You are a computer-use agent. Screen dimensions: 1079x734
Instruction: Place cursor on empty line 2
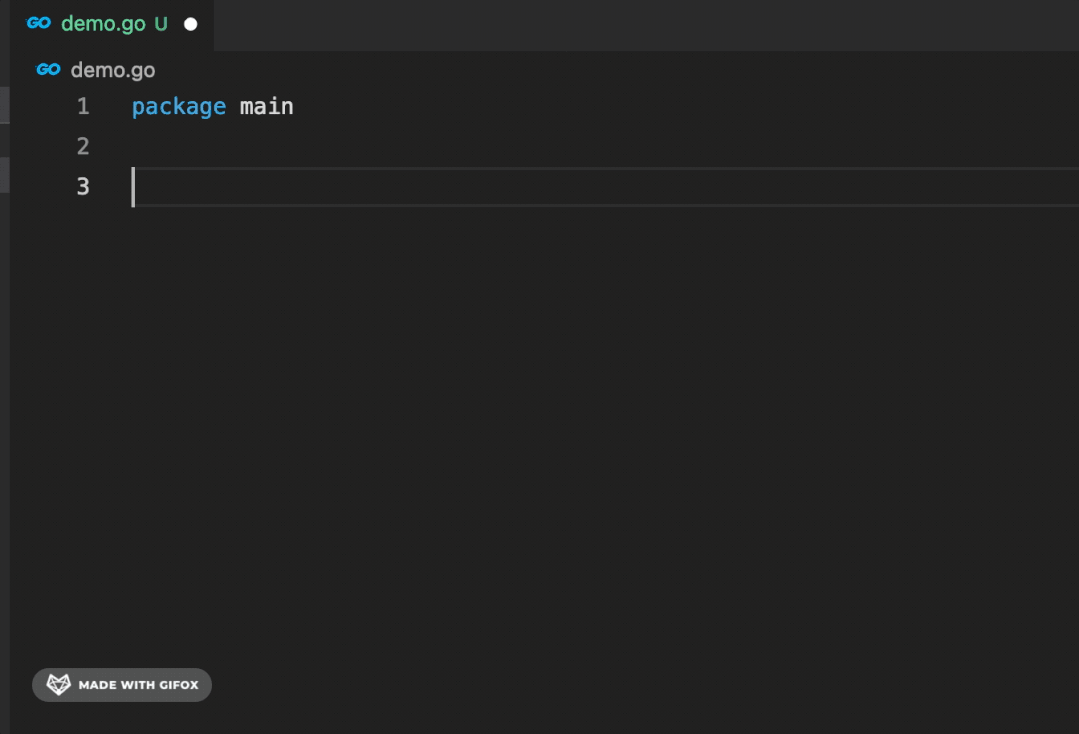[400, 146]
